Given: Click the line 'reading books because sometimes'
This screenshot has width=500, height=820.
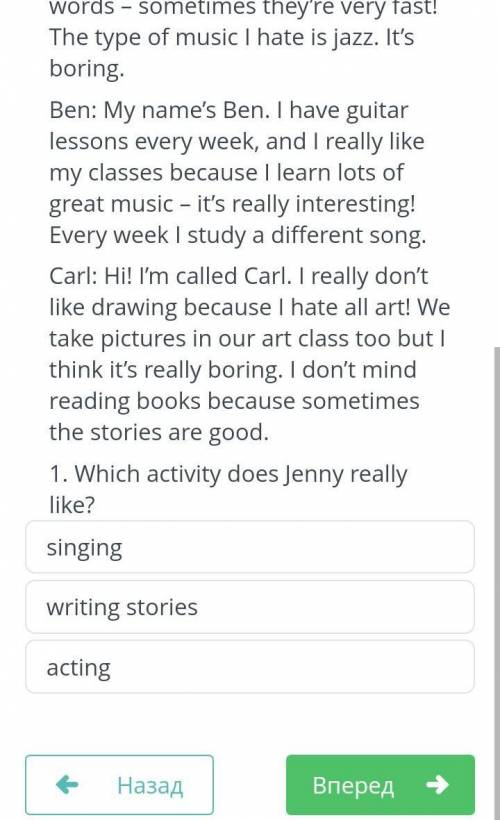Looking at the screenshot, I should [x=234, y=401].
